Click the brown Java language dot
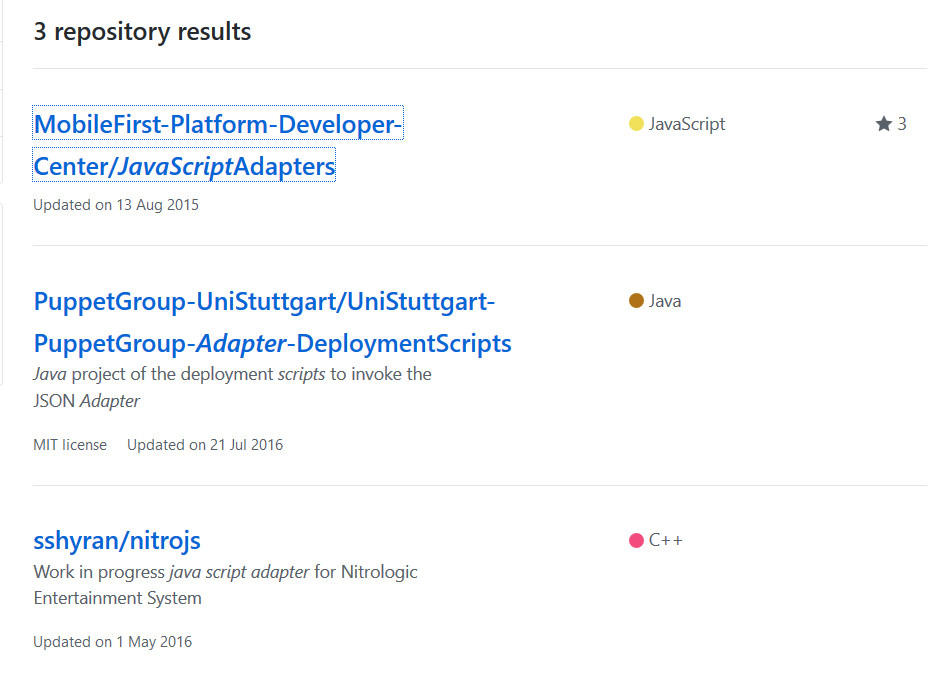 click(x=636, y=301)
